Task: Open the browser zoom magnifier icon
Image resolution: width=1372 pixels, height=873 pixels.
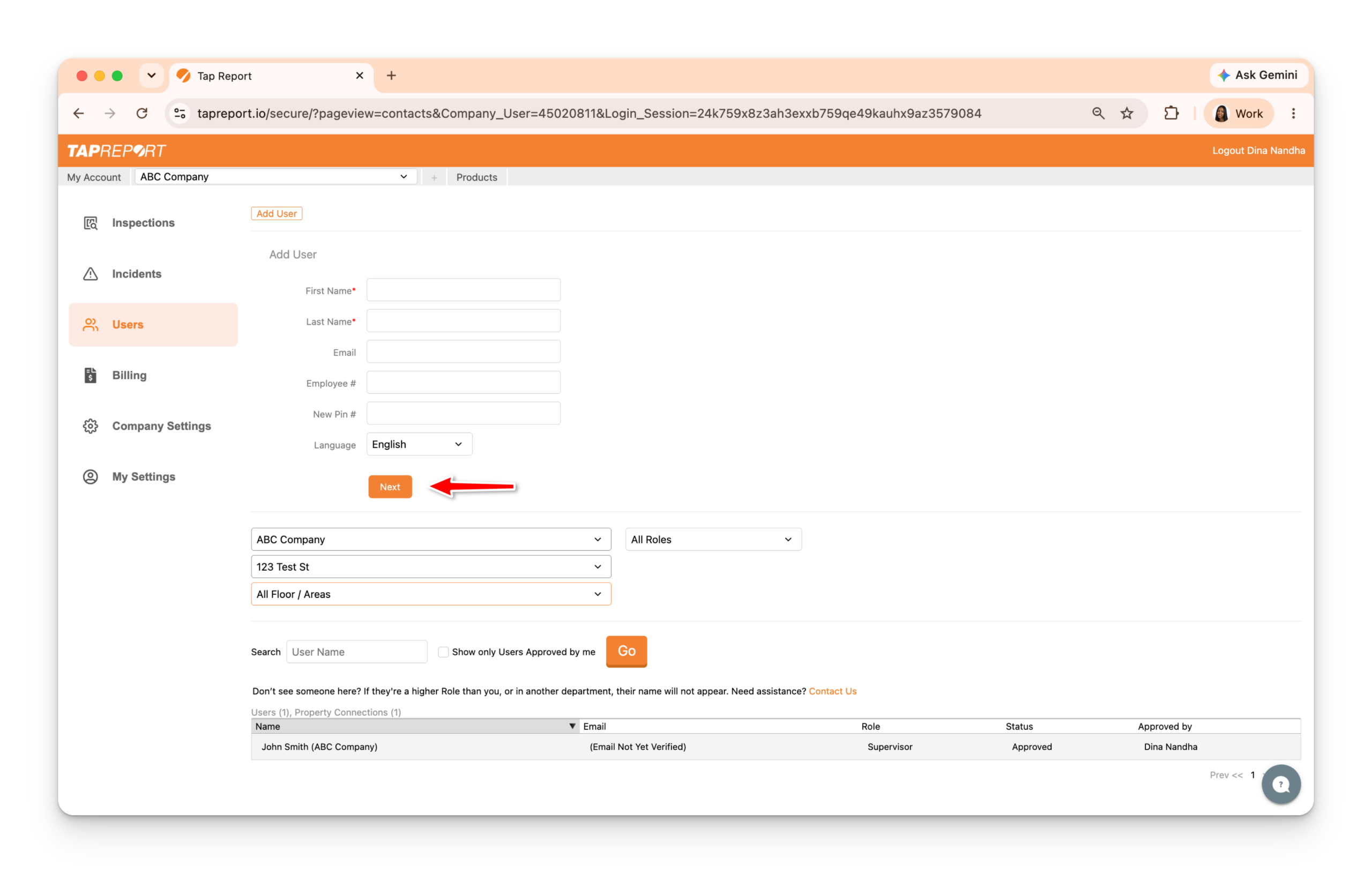Action: 1098,114
